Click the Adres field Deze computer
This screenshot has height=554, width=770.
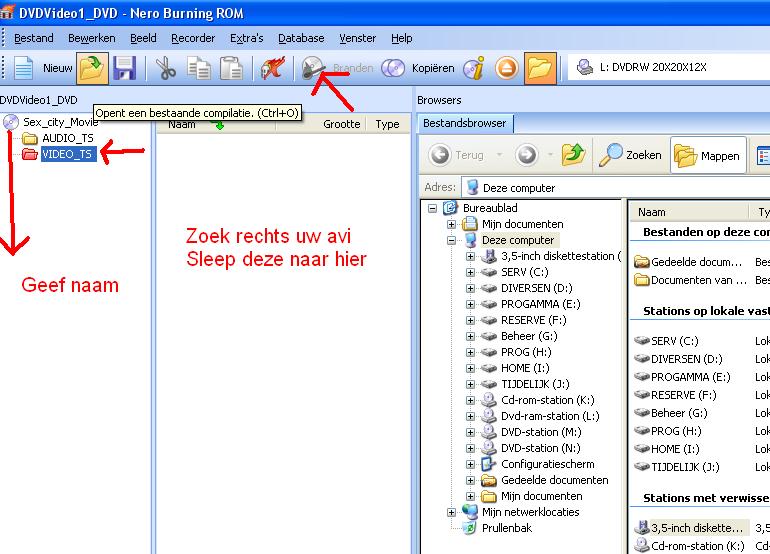616,188
